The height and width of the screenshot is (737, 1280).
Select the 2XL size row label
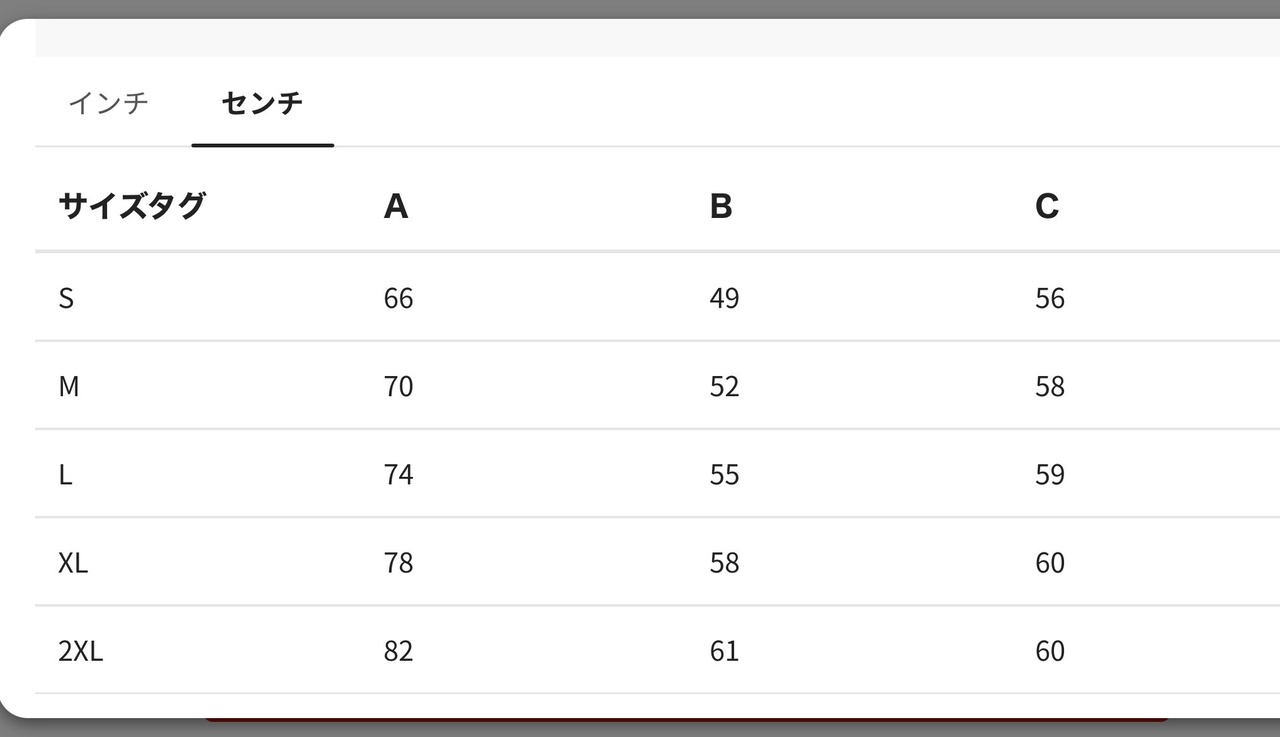click(x=81, y=651)
